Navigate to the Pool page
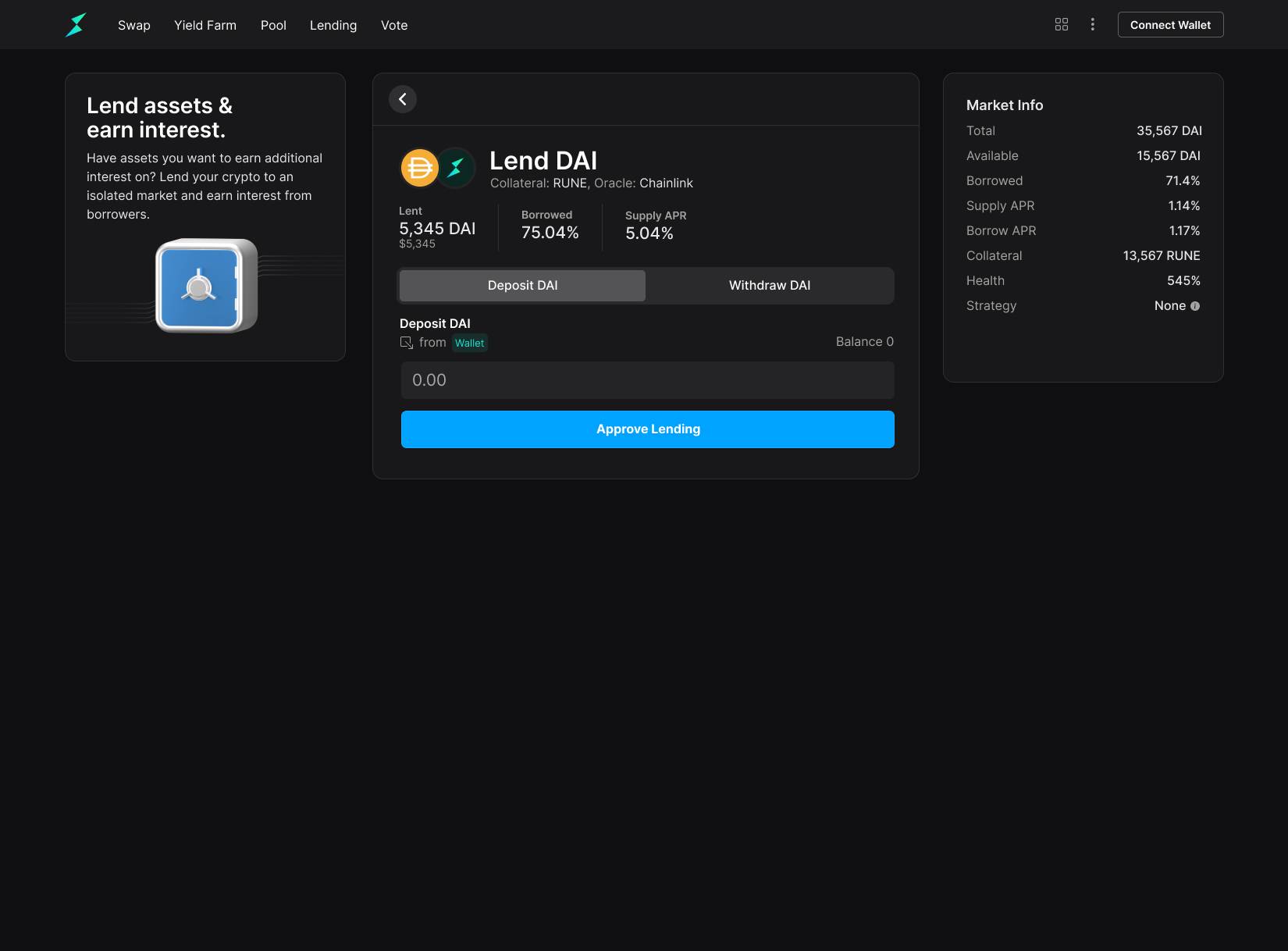This screenshot has width=1288, height=951. click(x=273, y=25)
